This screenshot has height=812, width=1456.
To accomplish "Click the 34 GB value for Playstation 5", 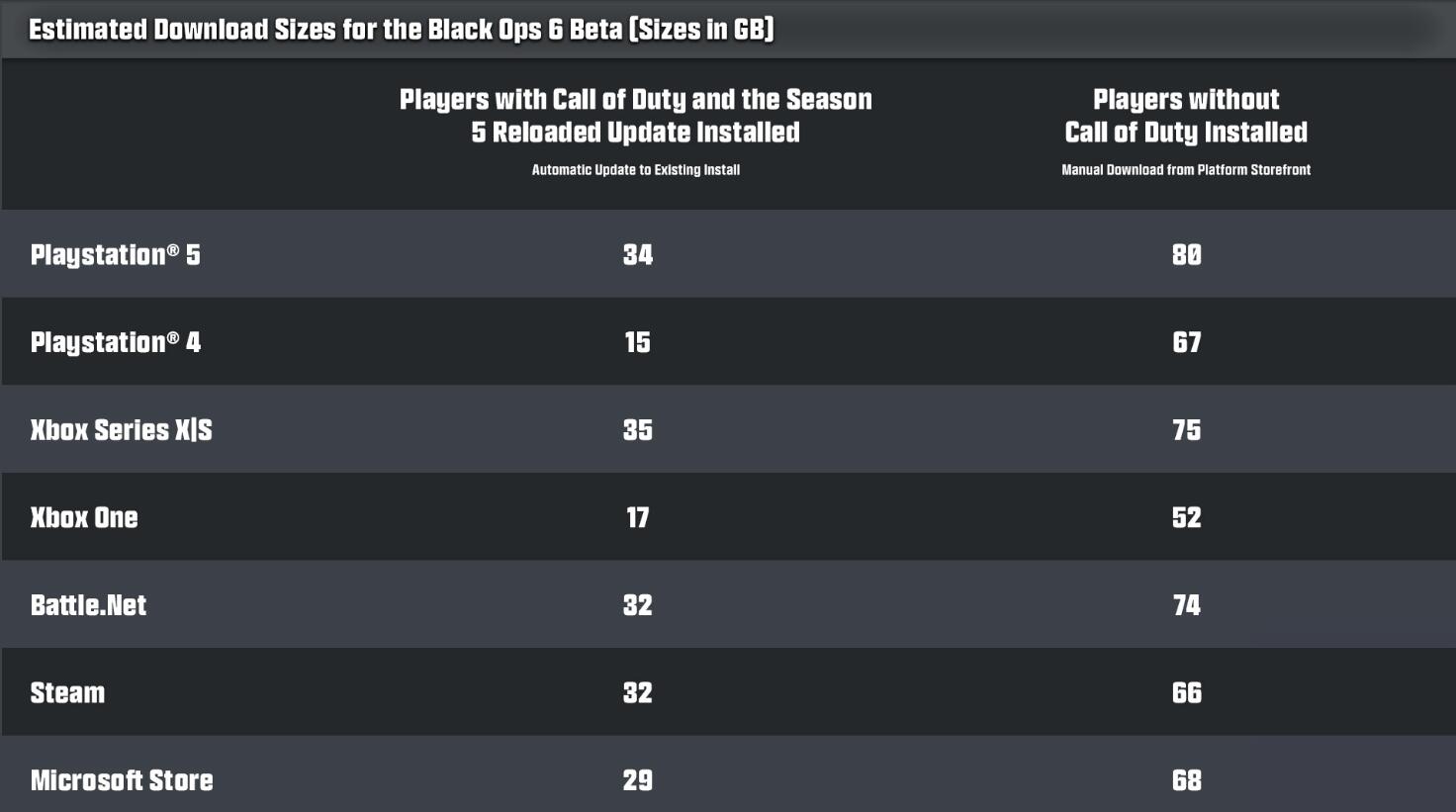I will point(638,255).
